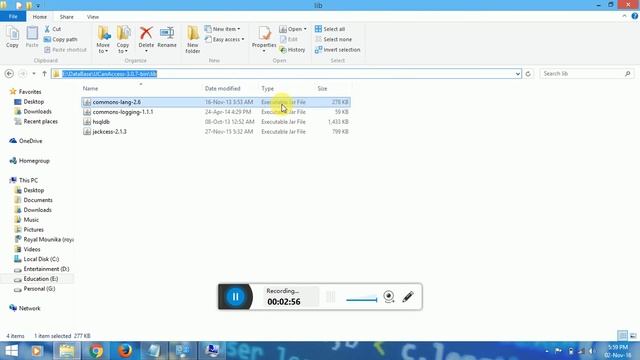Viewport: 640px width, 360px height.
Task: Select the jackcess-2.1.3 file
Action: (216, 131)
